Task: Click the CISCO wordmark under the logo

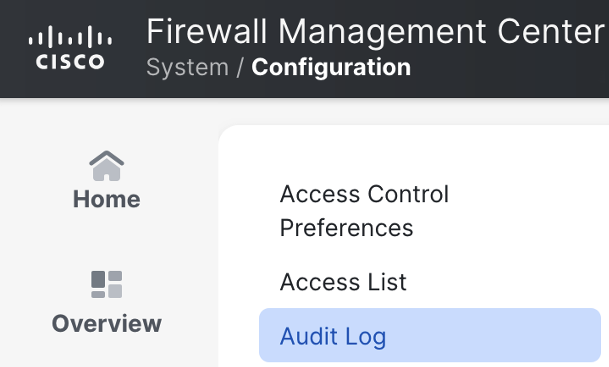Action: pos(70,62)
